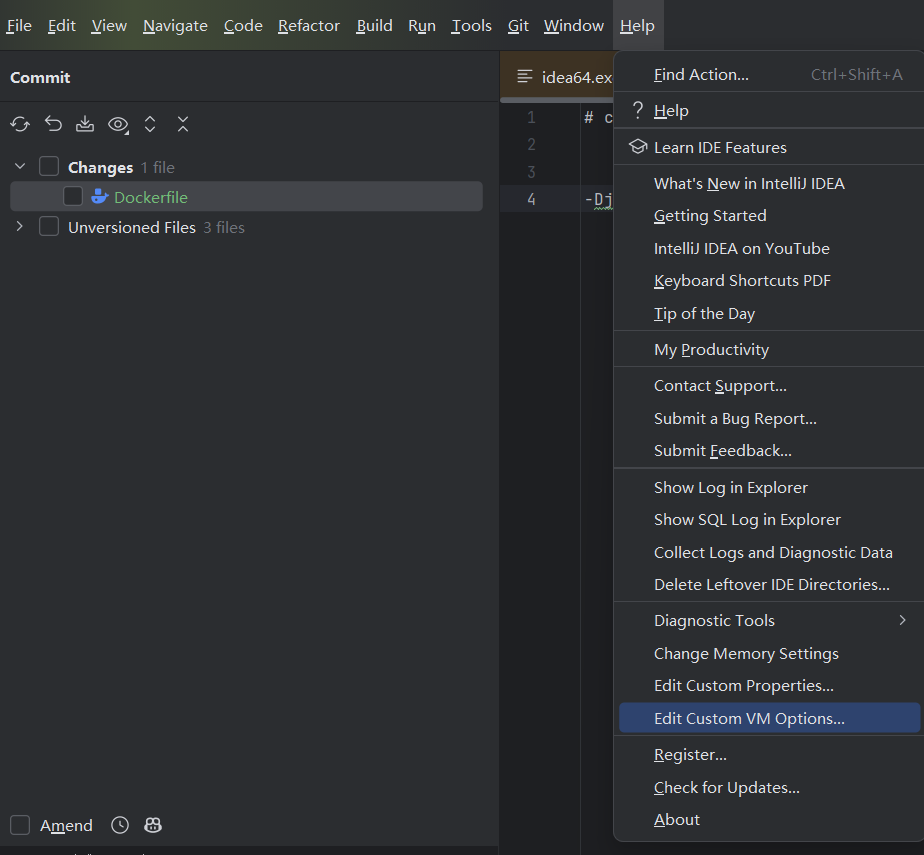
Task: Click line number 1 in editor gutter
Action: point(532,117)
